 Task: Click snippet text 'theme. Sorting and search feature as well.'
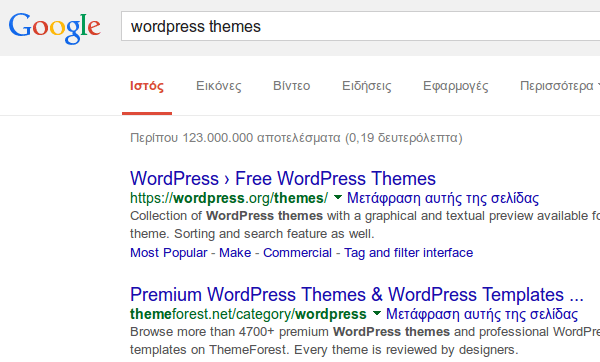coord(252,233)
